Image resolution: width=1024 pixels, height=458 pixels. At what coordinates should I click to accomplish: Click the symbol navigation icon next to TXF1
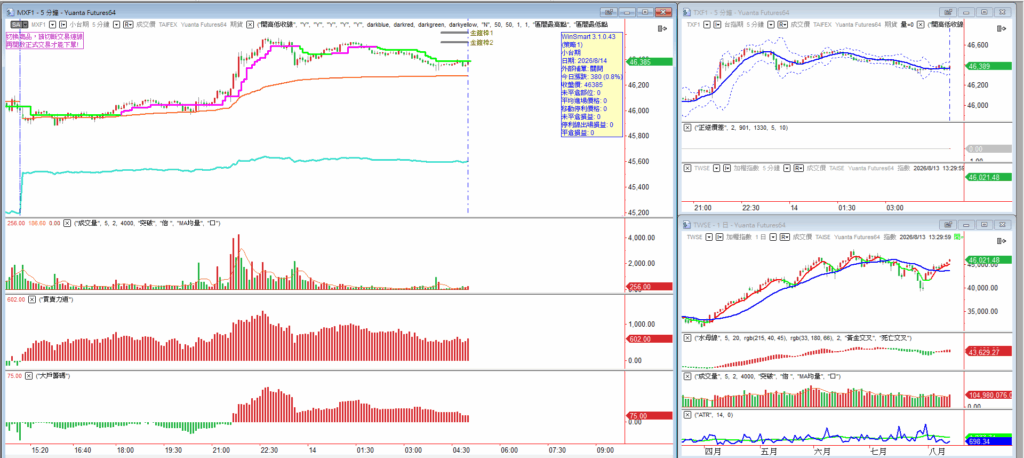point(717,25)
